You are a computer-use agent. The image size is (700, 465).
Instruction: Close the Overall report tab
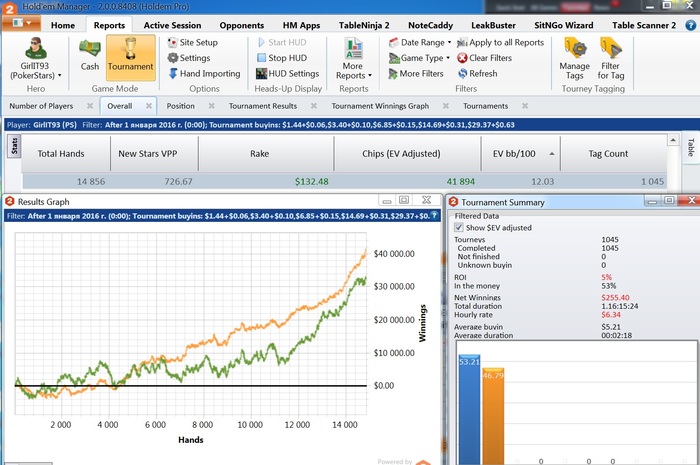point(149,106)
